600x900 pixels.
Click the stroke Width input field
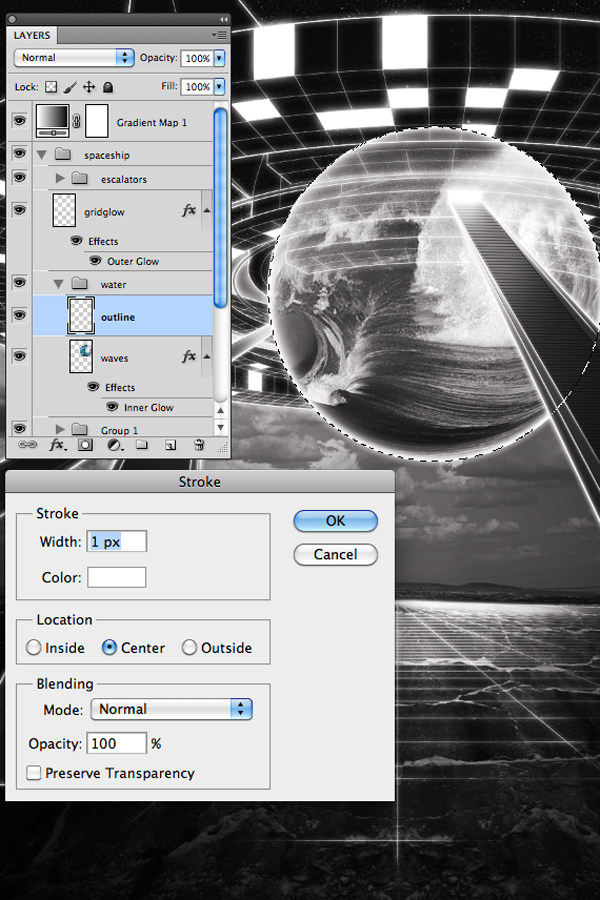(x=117, y=541)
